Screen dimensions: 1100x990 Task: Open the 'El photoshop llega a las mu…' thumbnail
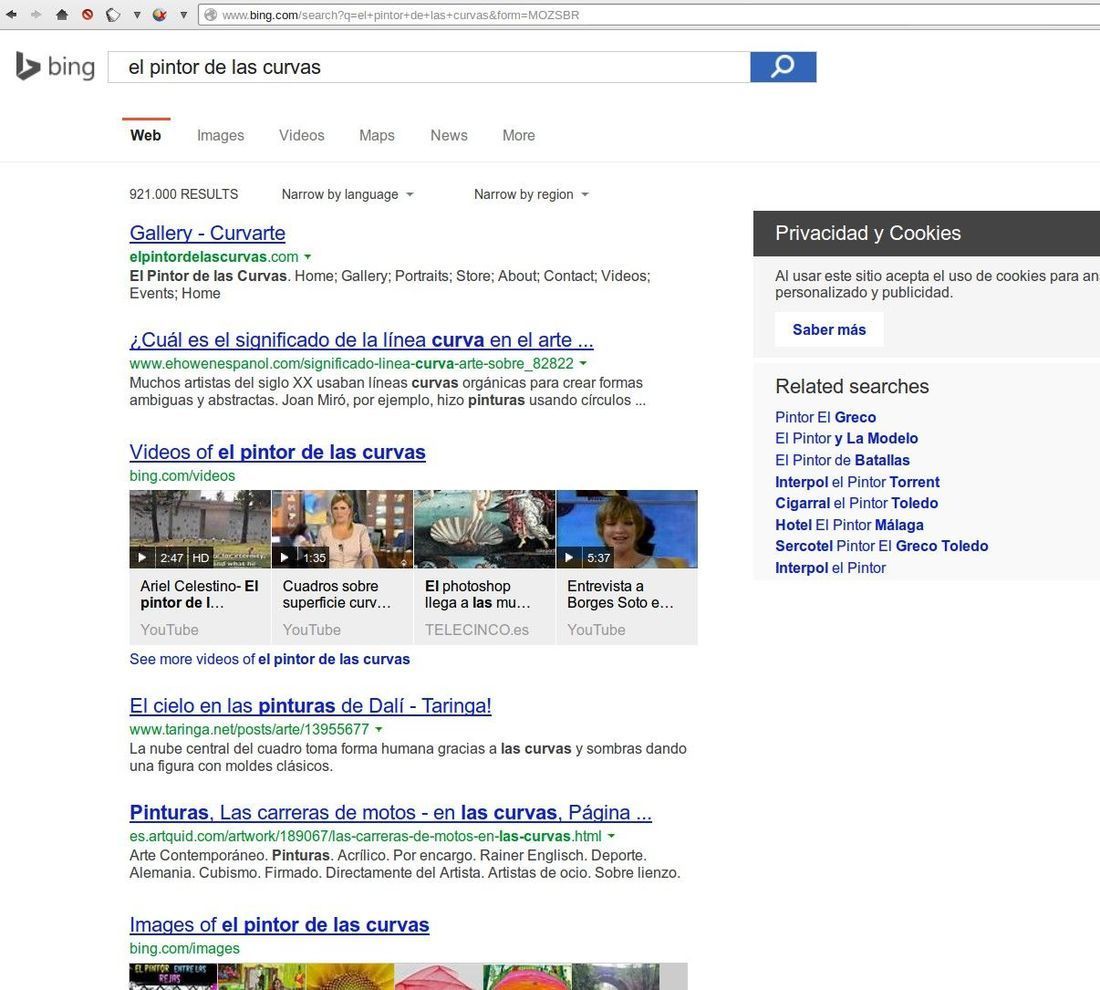pos(485,528)
